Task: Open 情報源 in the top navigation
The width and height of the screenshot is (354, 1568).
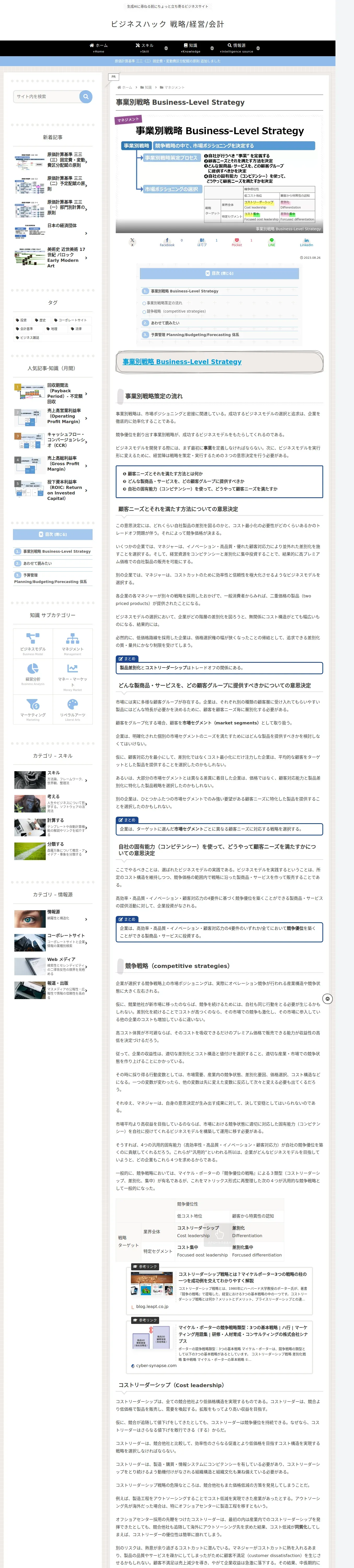Action: pos(237,48)
